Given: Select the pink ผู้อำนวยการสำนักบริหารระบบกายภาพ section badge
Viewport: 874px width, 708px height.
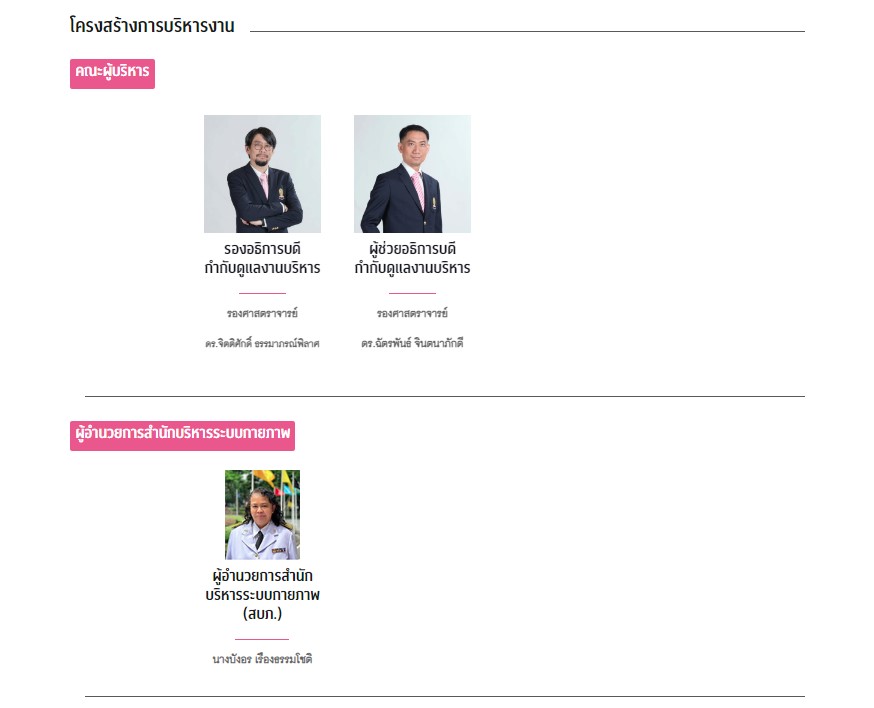Looking at the screenshot, I should [182, 435].
